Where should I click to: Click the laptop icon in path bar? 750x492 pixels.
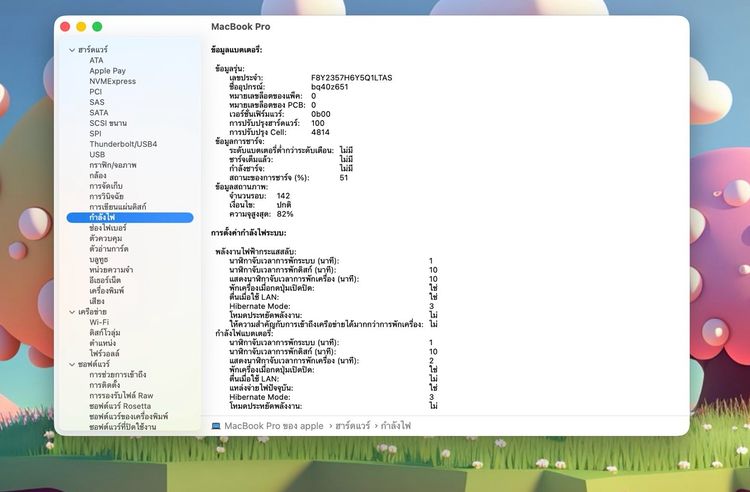[x=216, y=426]
